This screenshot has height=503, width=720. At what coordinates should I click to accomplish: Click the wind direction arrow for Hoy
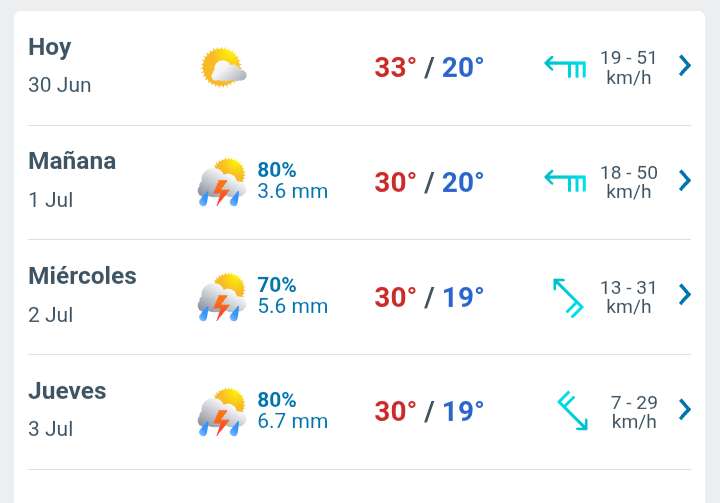pos(565,67)
